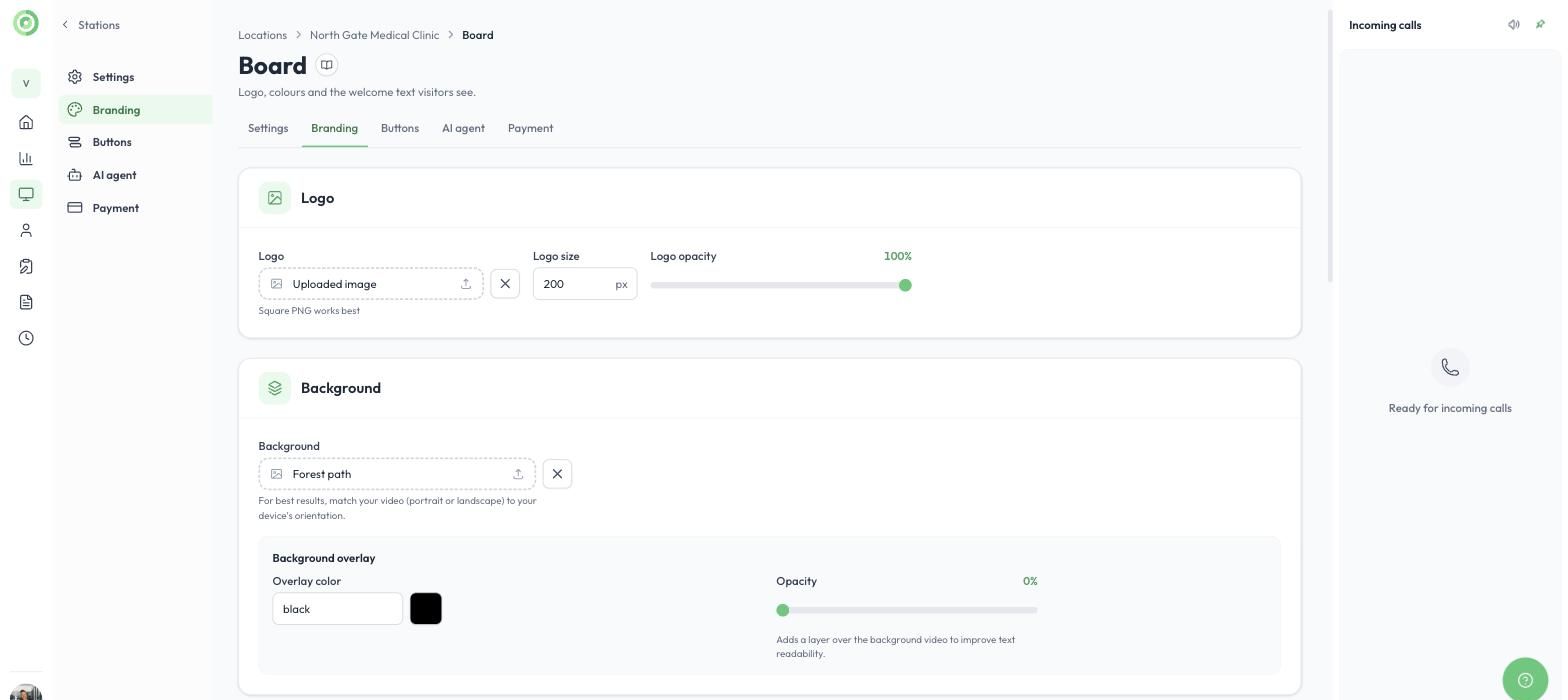
Task: Toggle the incoming calls sound icon
Action: [x=1514, y=25]
